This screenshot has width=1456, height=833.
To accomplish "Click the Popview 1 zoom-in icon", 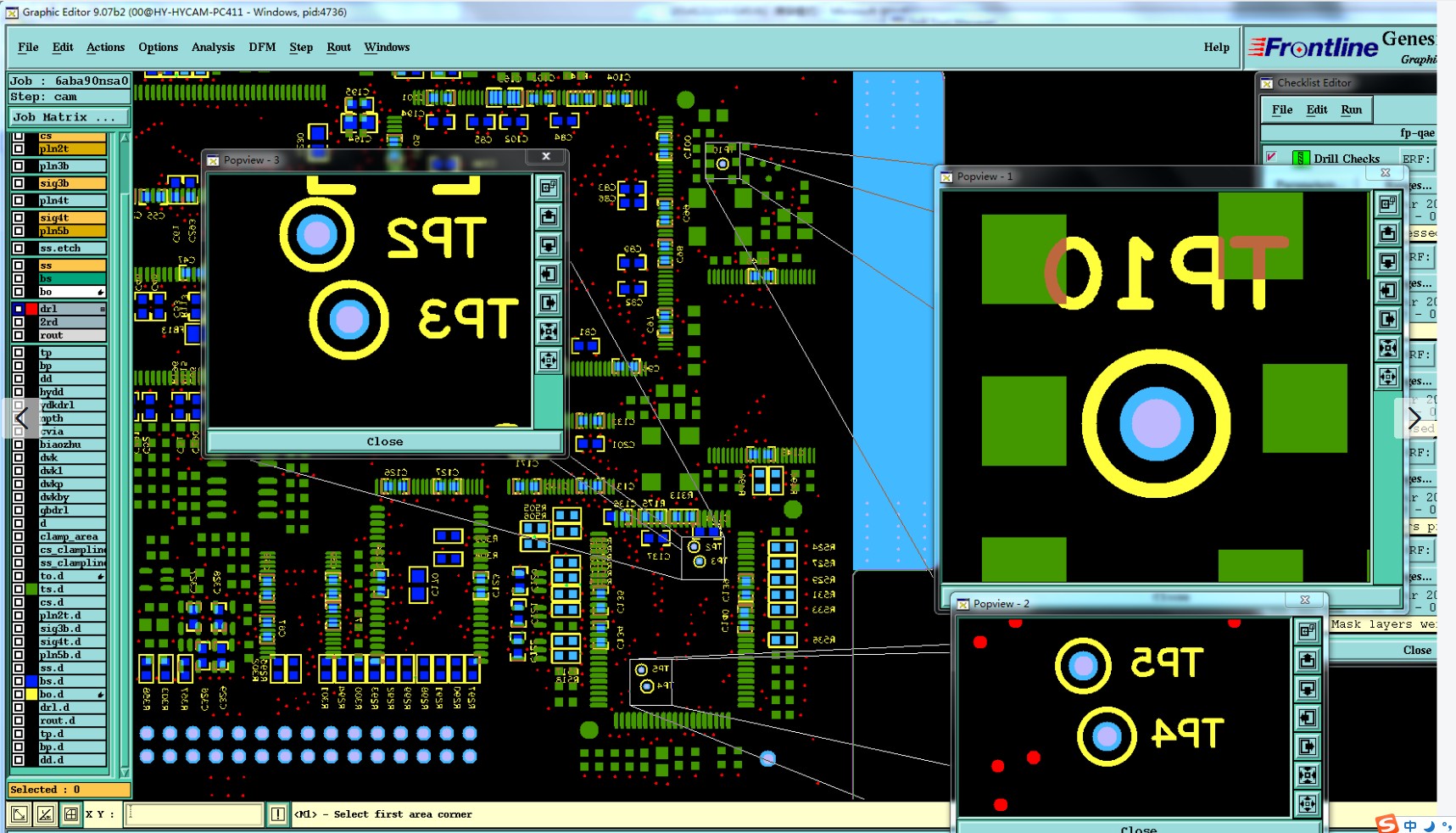I will 1388,348.
